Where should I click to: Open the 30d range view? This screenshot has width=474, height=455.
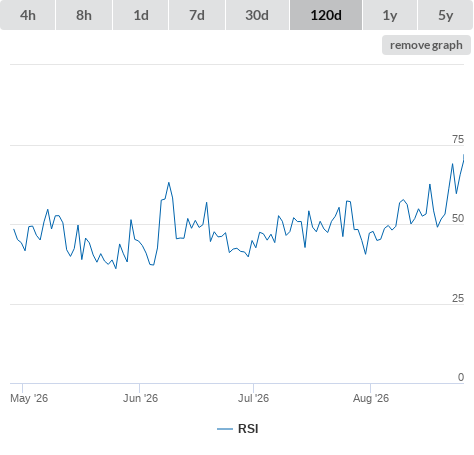(x=257, y=15)
